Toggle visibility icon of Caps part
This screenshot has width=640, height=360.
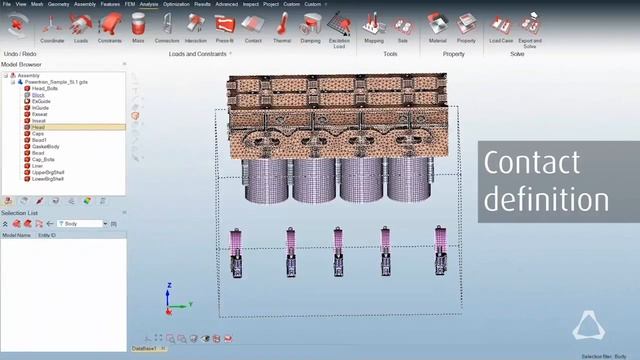27,133
